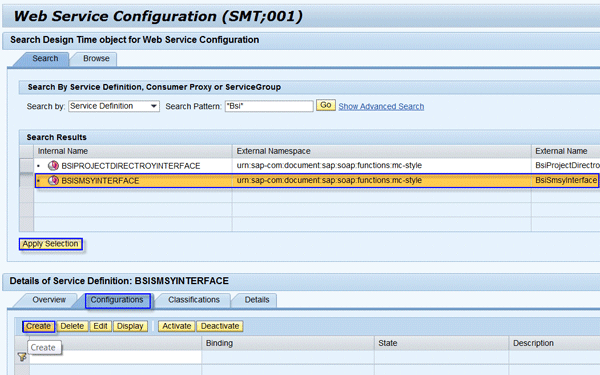Click the External Name column header

click(x=566, y=151)
